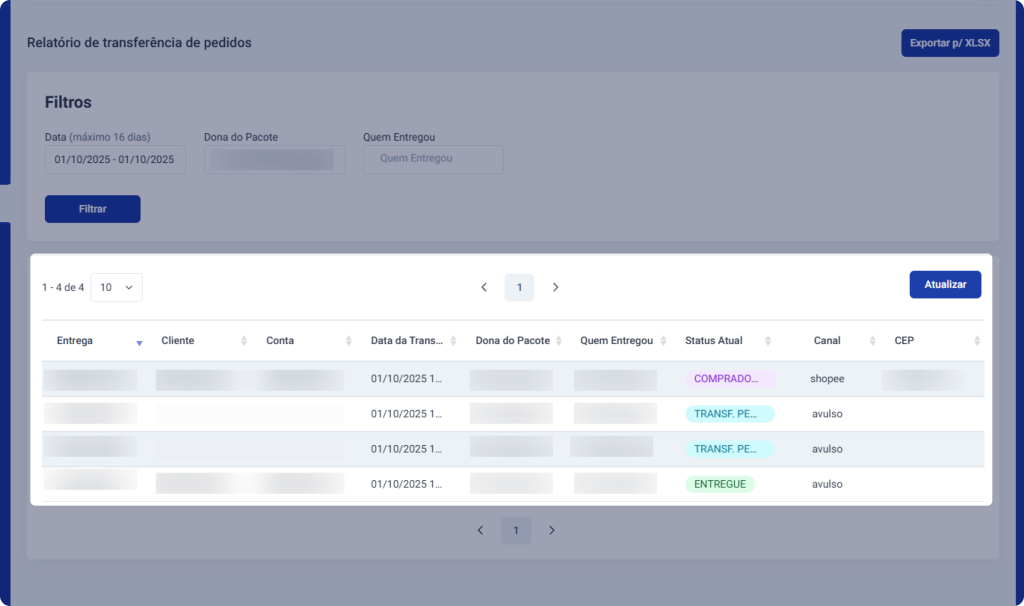The height and width of the screenshot is (606, 1024).
Task: Select page 1 in bottom pagination
Action: (x=516, y=530)
